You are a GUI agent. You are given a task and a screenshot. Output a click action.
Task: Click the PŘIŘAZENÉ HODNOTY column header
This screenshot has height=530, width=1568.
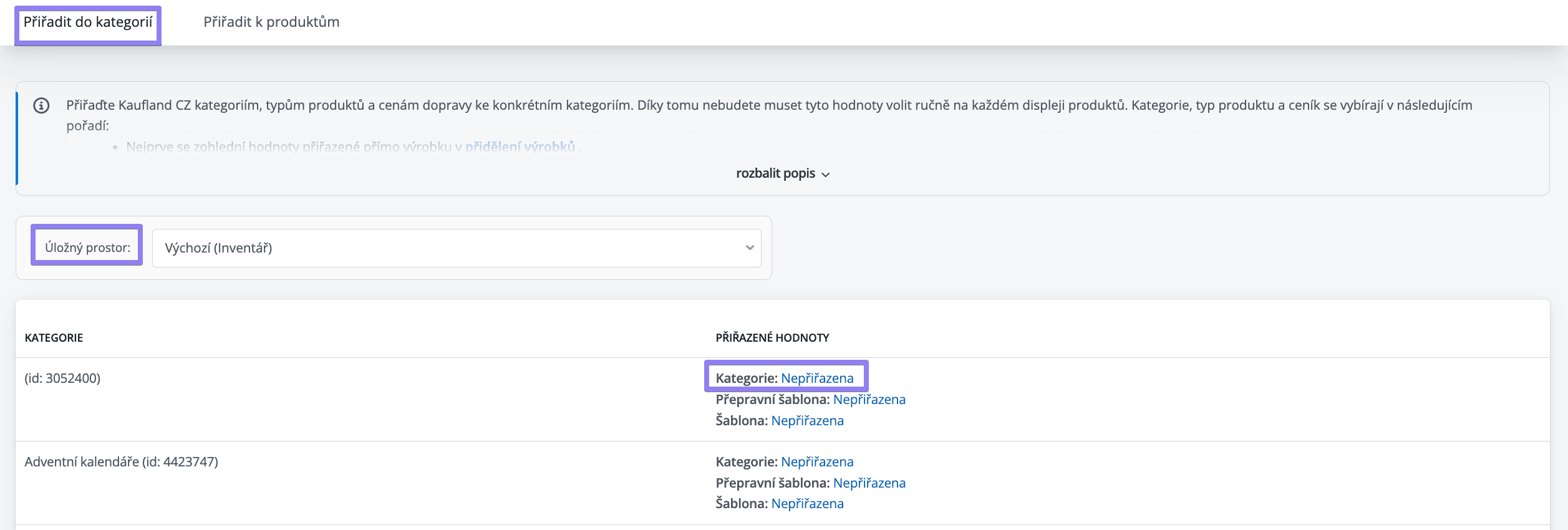pos(772,337)
